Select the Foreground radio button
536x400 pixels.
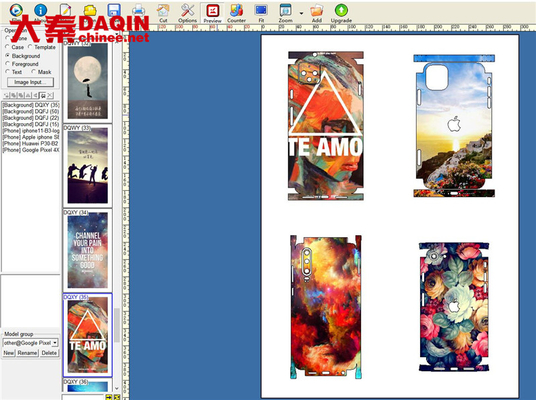[x=22, y=64]
